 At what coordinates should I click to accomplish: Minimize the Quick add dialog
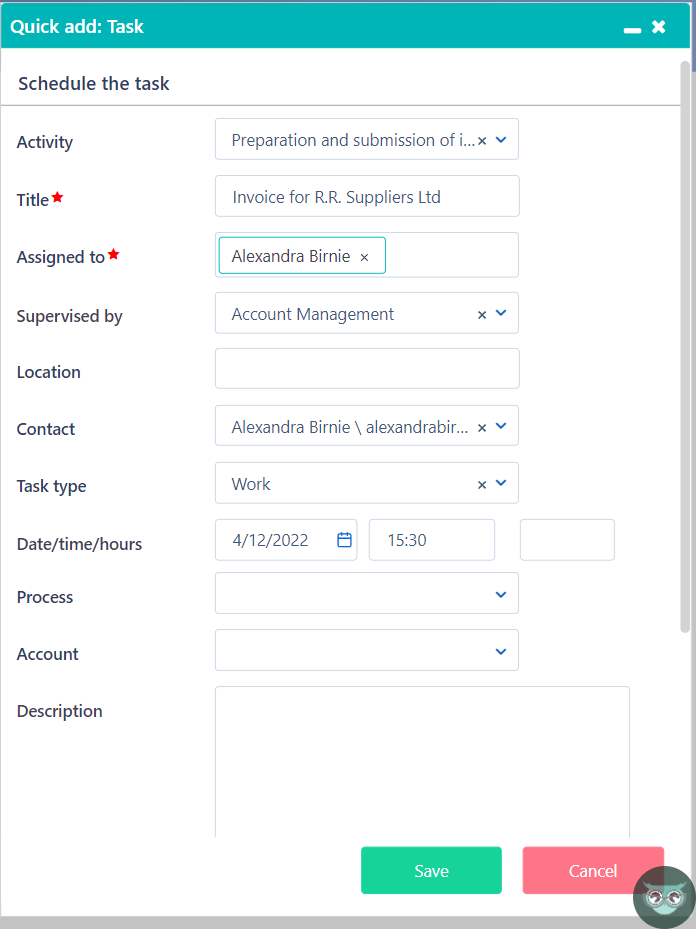(632, 27)
